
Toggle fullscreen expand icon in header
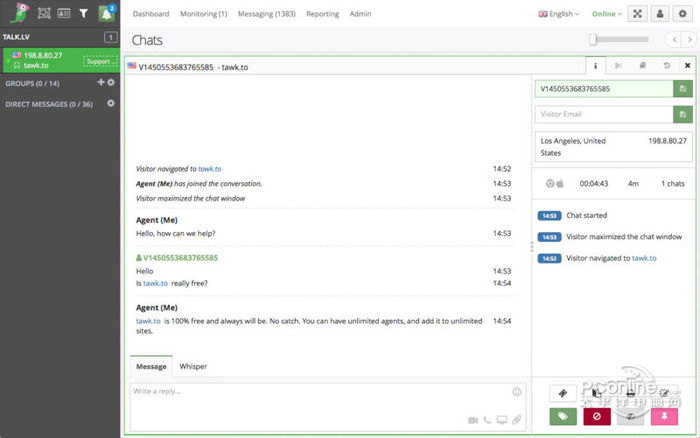(637, 14)
